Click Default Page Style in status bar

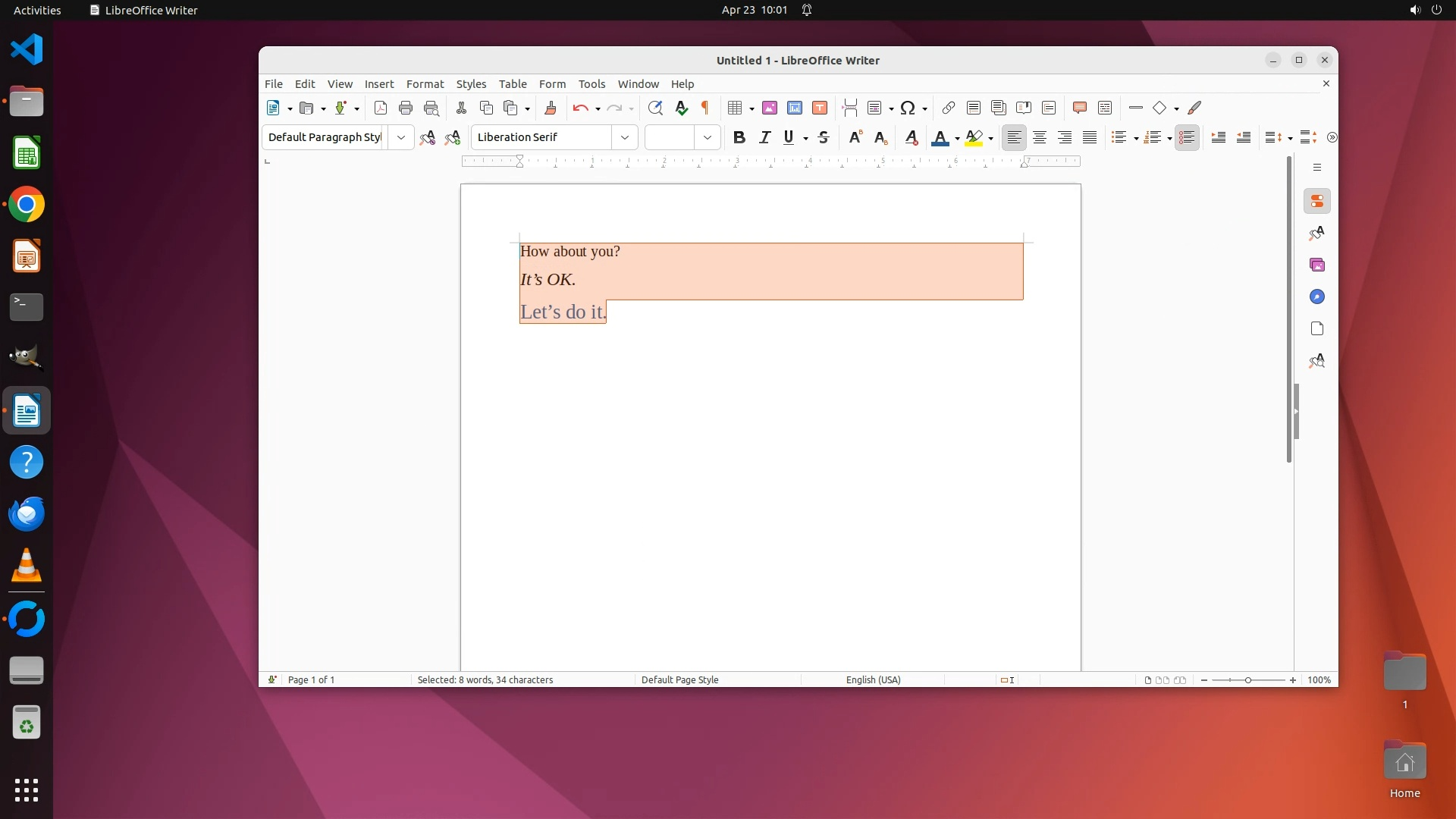[679, 680]
